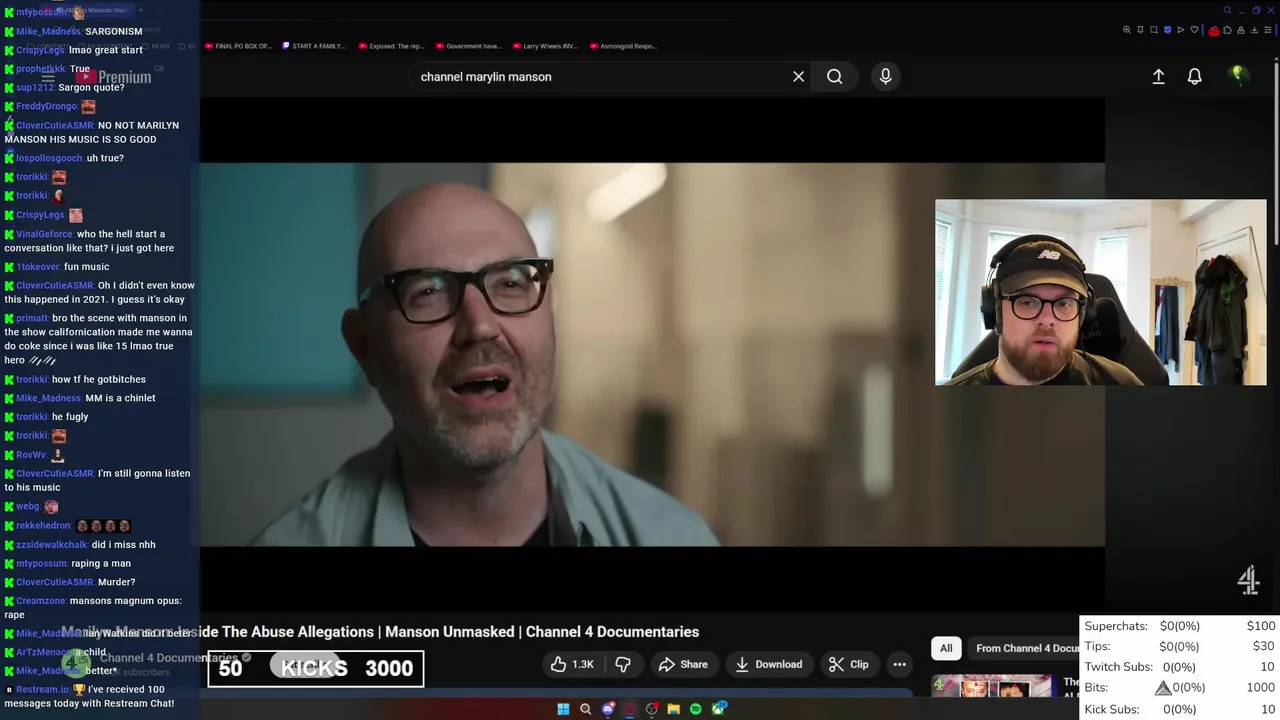Open Discord from the taskbar
The image size is (1280, 720).
(x=608, y=709)
